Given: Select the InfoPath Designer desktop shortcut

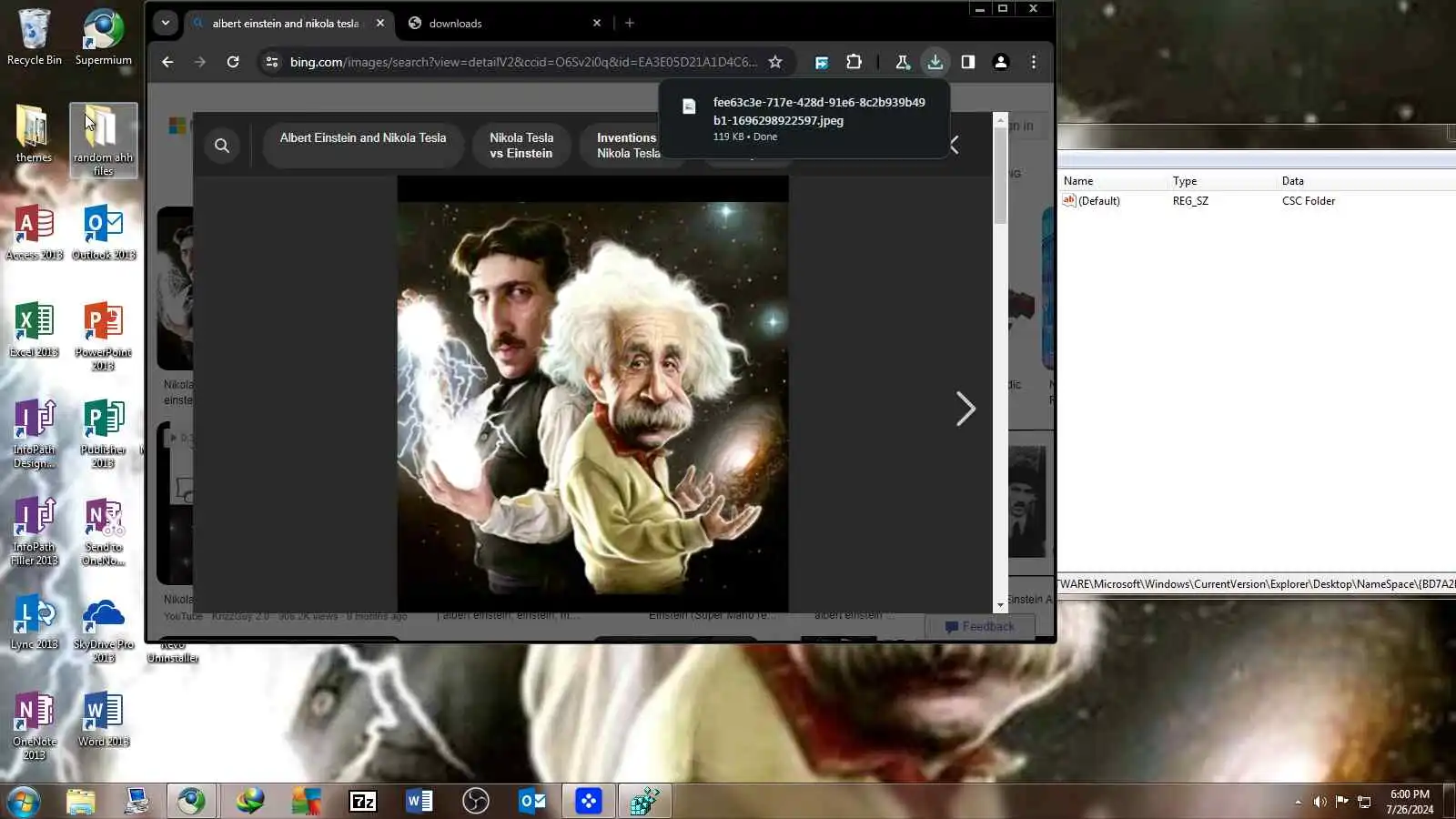Looking at the screenshot, I should 35,434.
